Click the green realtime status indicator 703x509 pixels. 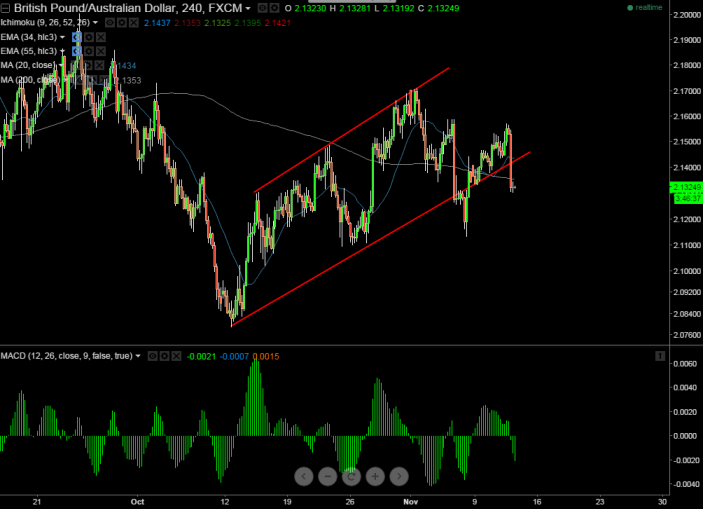645,8
